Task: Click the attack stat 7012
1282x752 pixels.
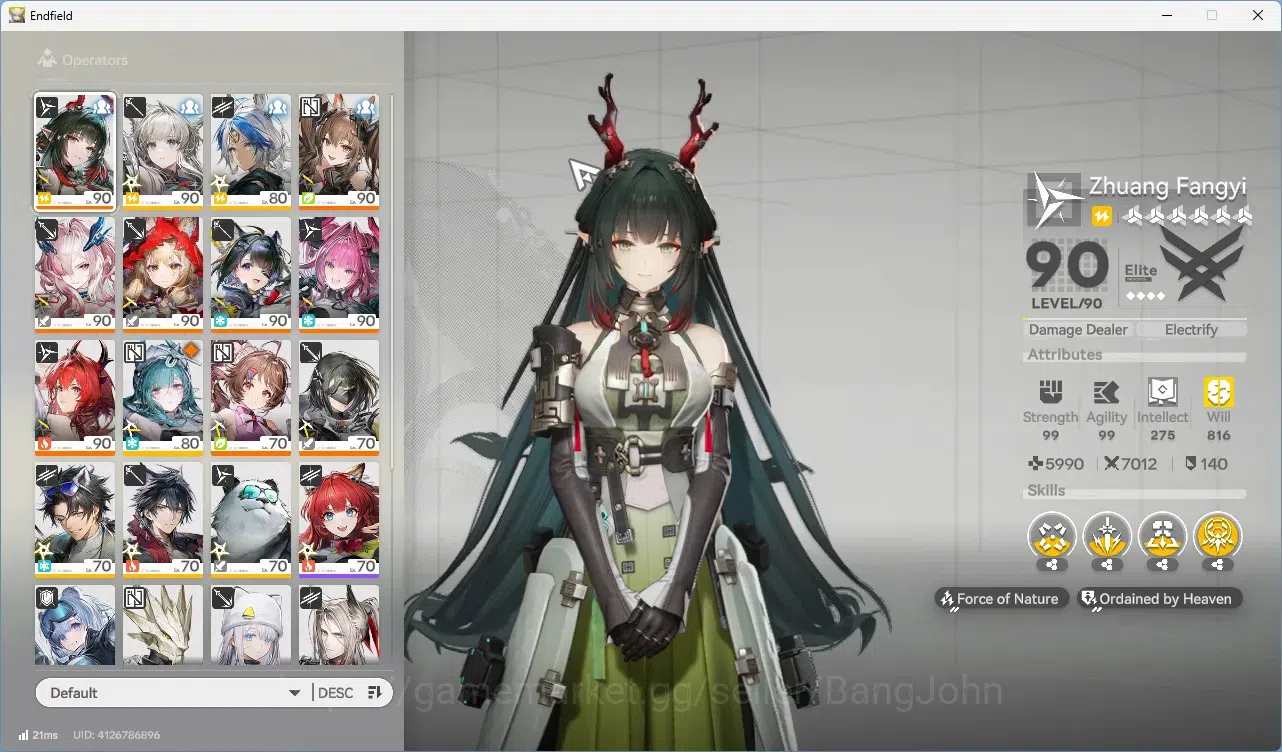Action: (1130, 464)
